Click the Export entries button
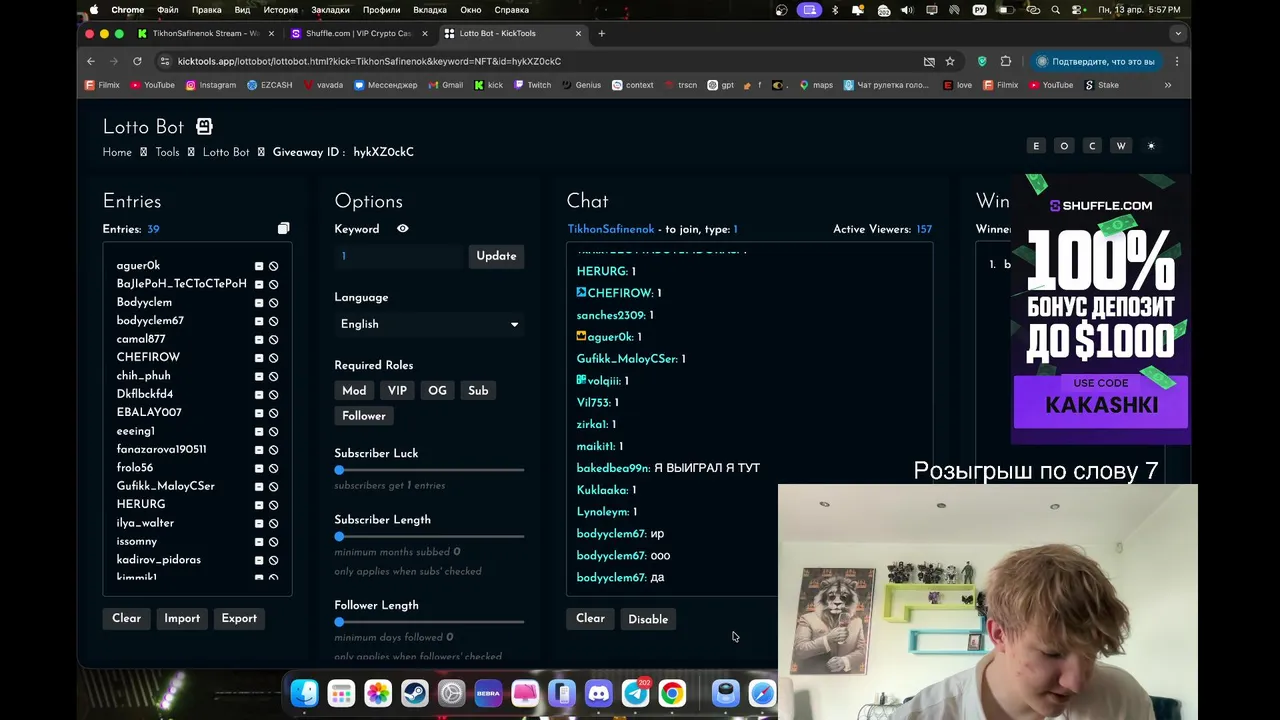Image resolution: width=1280 pixels, height=720 pixels. pos(239,618)
